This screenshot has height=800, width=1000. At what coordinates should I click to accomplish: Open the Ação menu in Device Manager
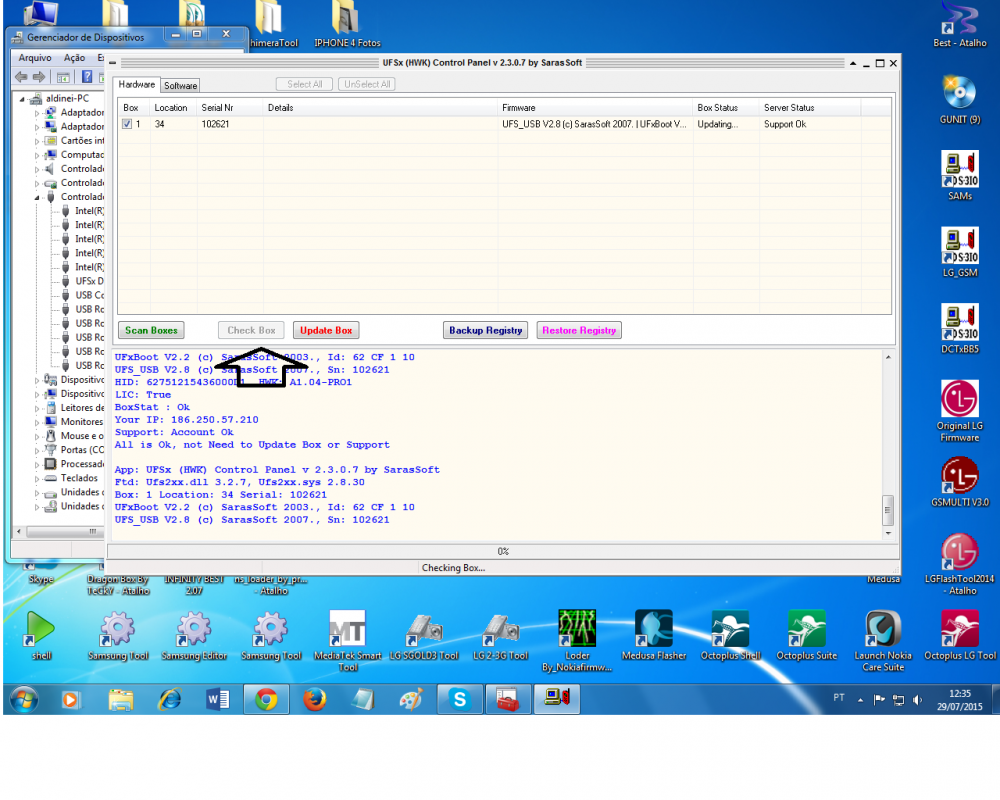point(74,58)
